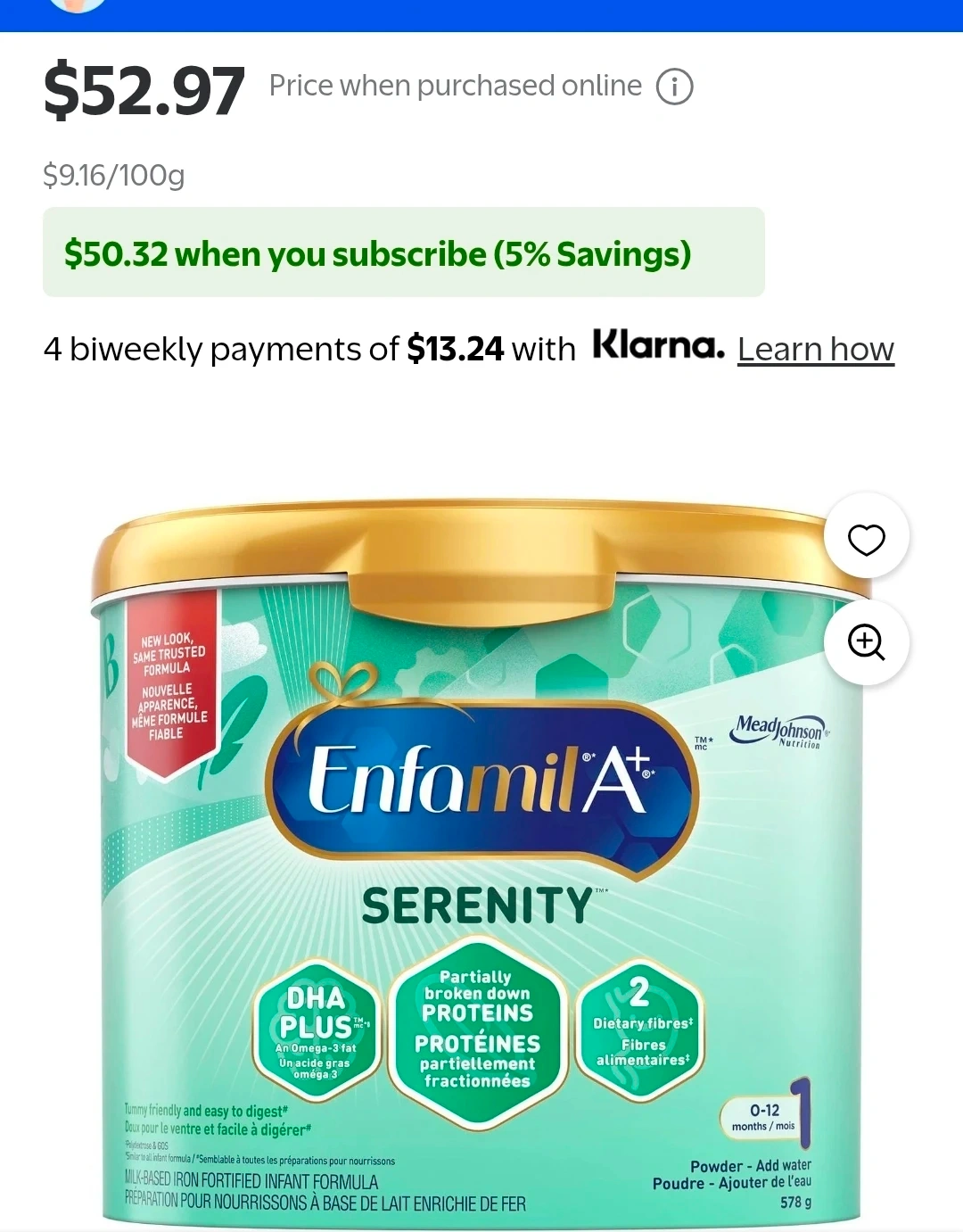Tap the SERENITY text on the product image
This screenshot has height=1232, width=963.
click(x=478, y=905)
